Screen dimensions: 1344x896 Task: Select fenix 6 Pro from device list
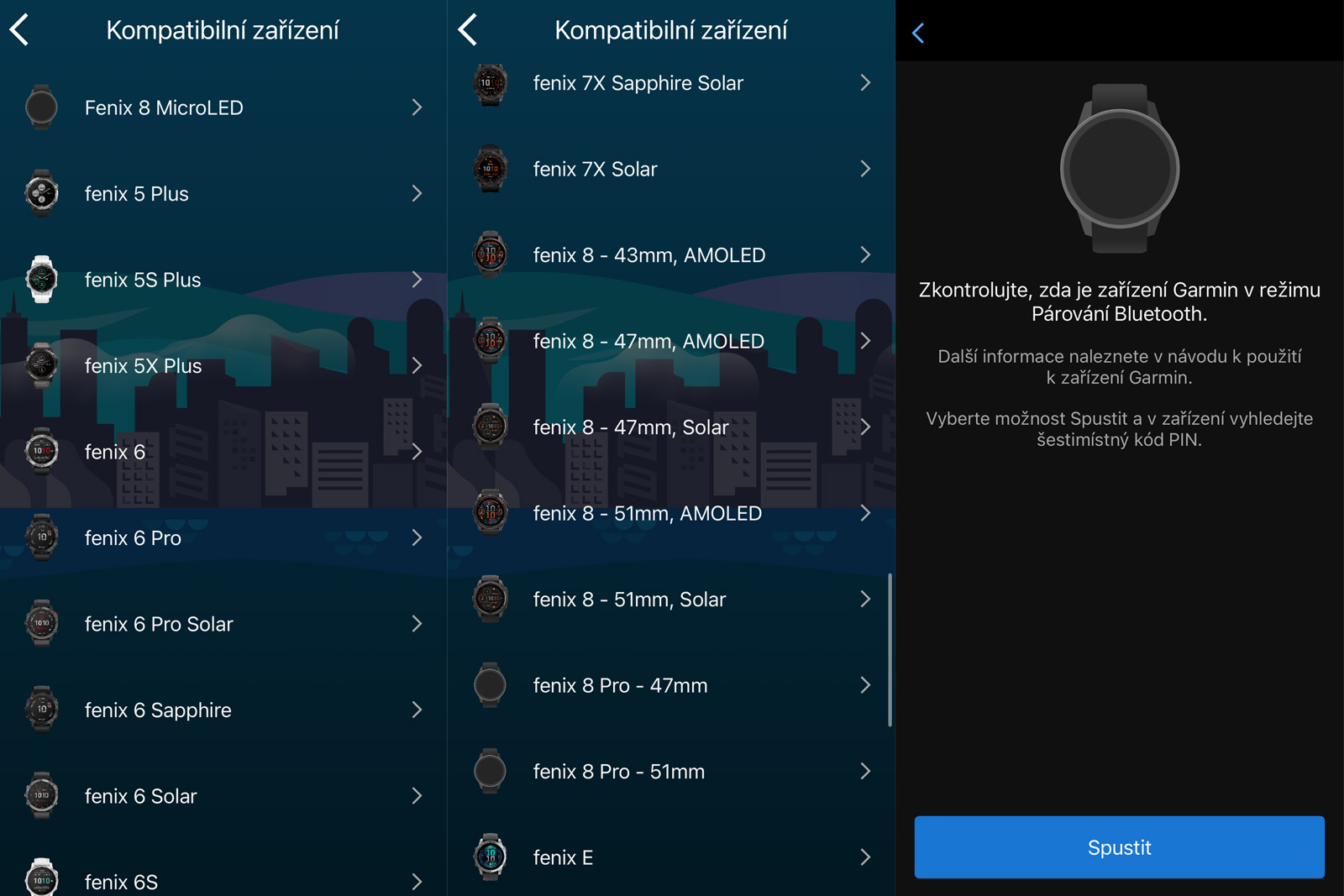(223, 538)
